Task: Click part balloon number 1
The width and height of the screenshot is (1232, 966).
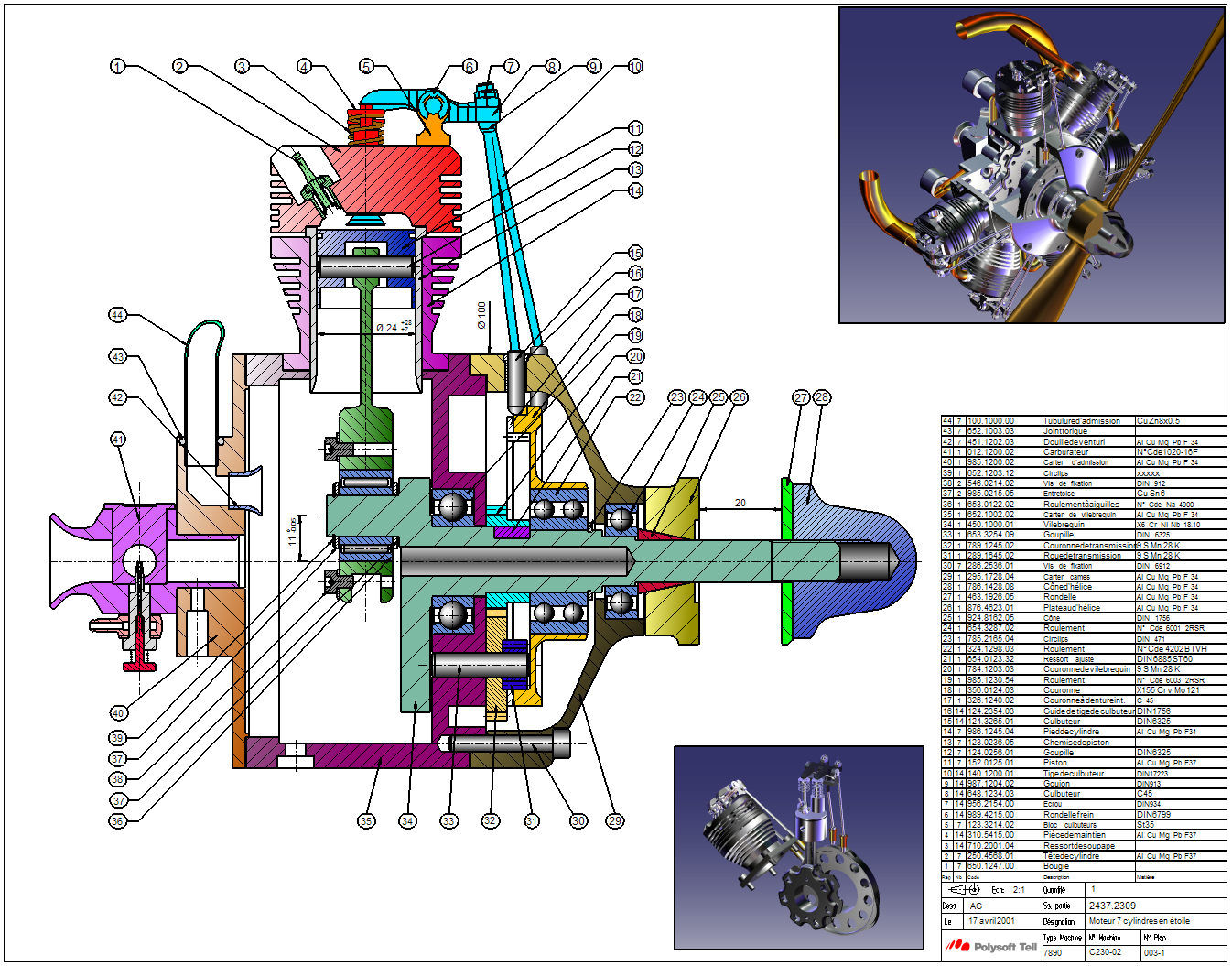Action: click(x=117, y=66)
